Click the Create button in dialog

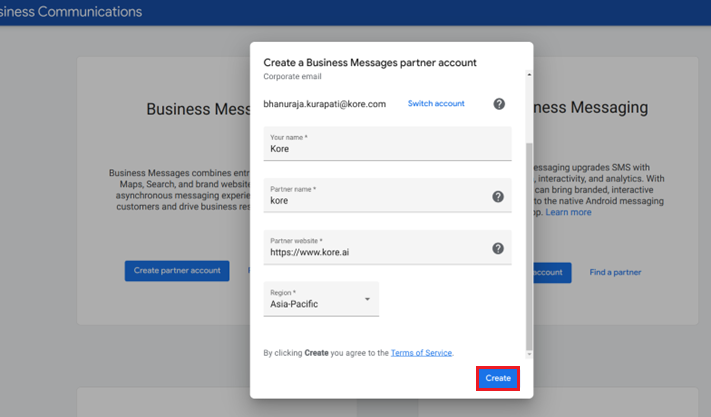tap(498, 378)
